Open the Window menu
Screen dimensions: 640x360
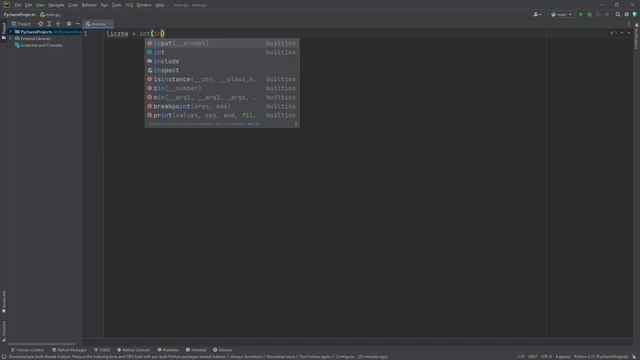144,5
